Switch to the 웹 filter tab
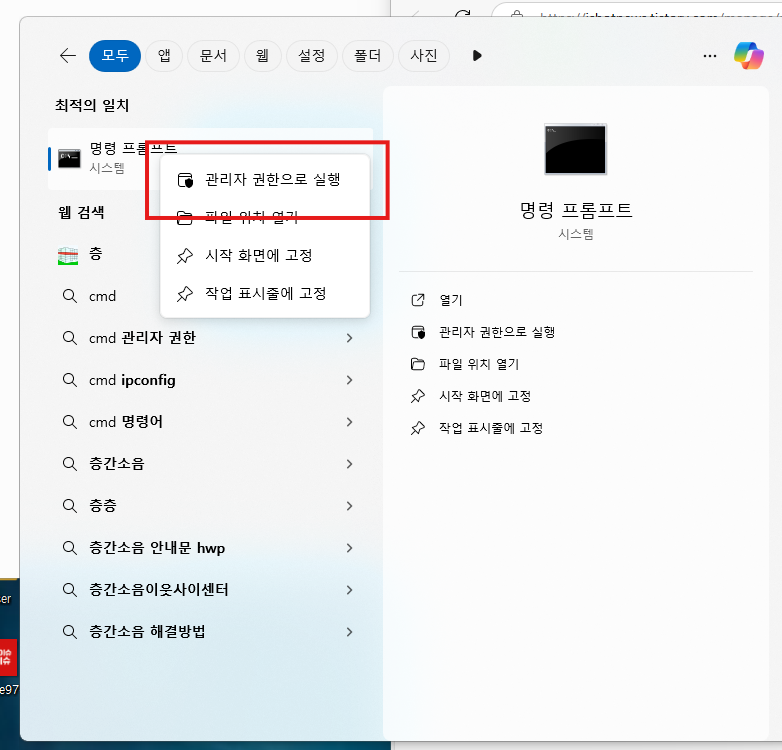Image resolution: width=782 pixels, height=750 pixels. 262,56
